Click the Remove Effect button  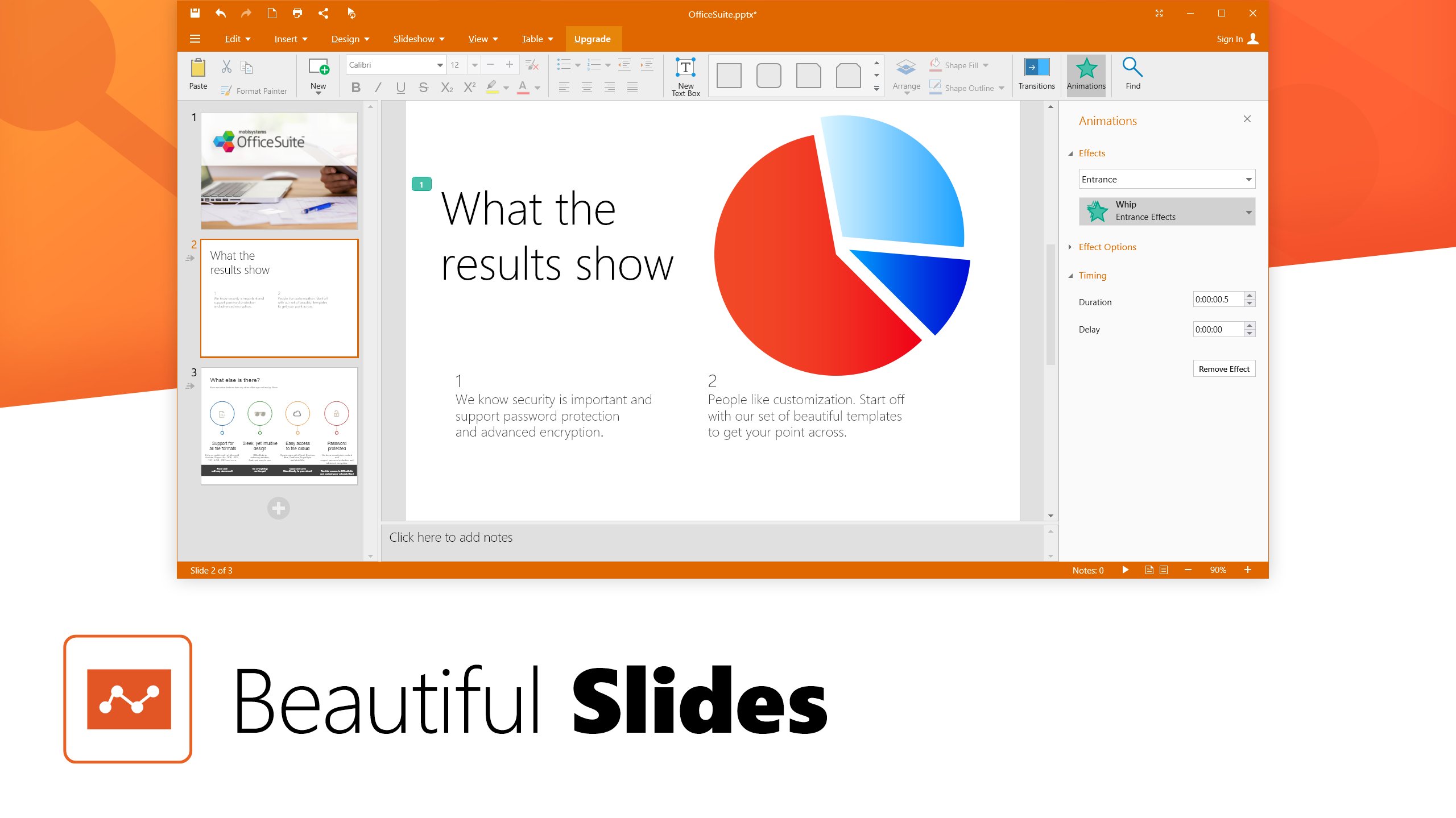pos(1223,368)
